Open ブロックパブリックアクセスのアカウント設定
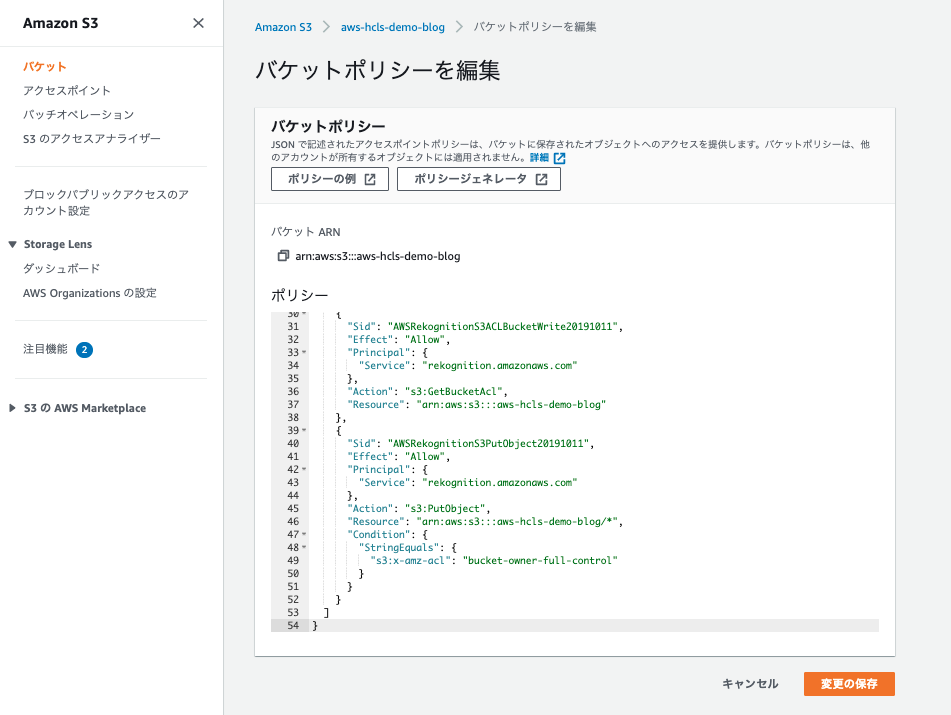This screenshot has height=715, width=951. (106, 203)
